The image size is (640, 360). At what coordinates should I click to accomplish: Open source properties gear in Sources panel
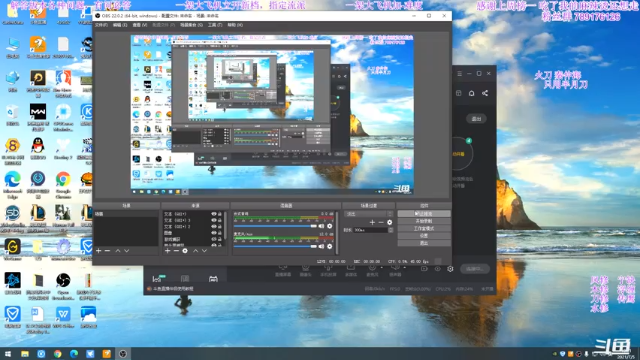pos(185,251)
